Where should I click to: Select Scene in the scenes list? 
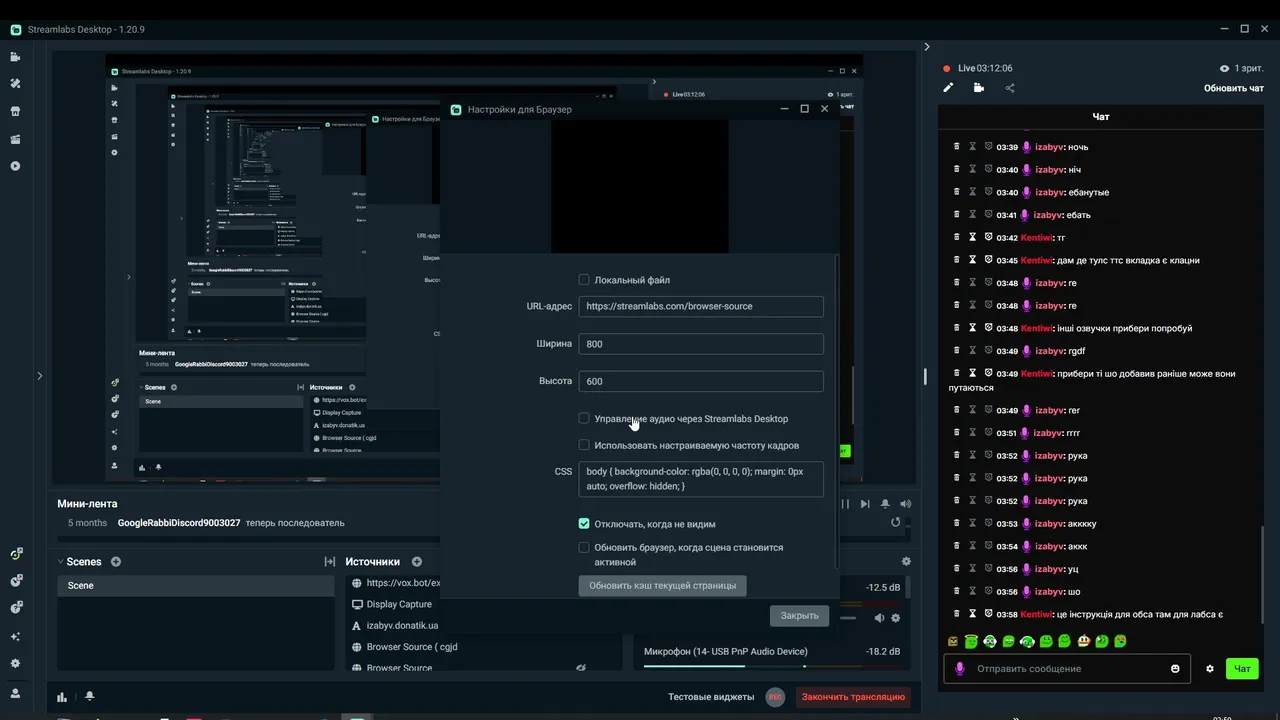tap(196, 585)
